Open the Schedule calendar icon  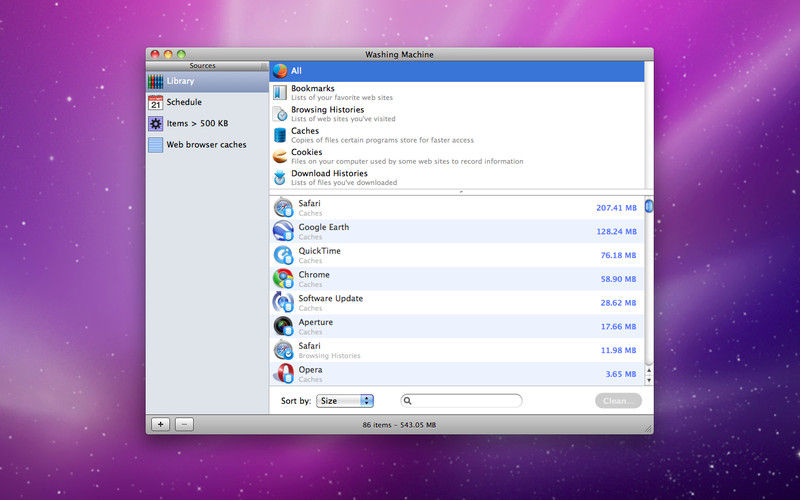click(155, 103)
